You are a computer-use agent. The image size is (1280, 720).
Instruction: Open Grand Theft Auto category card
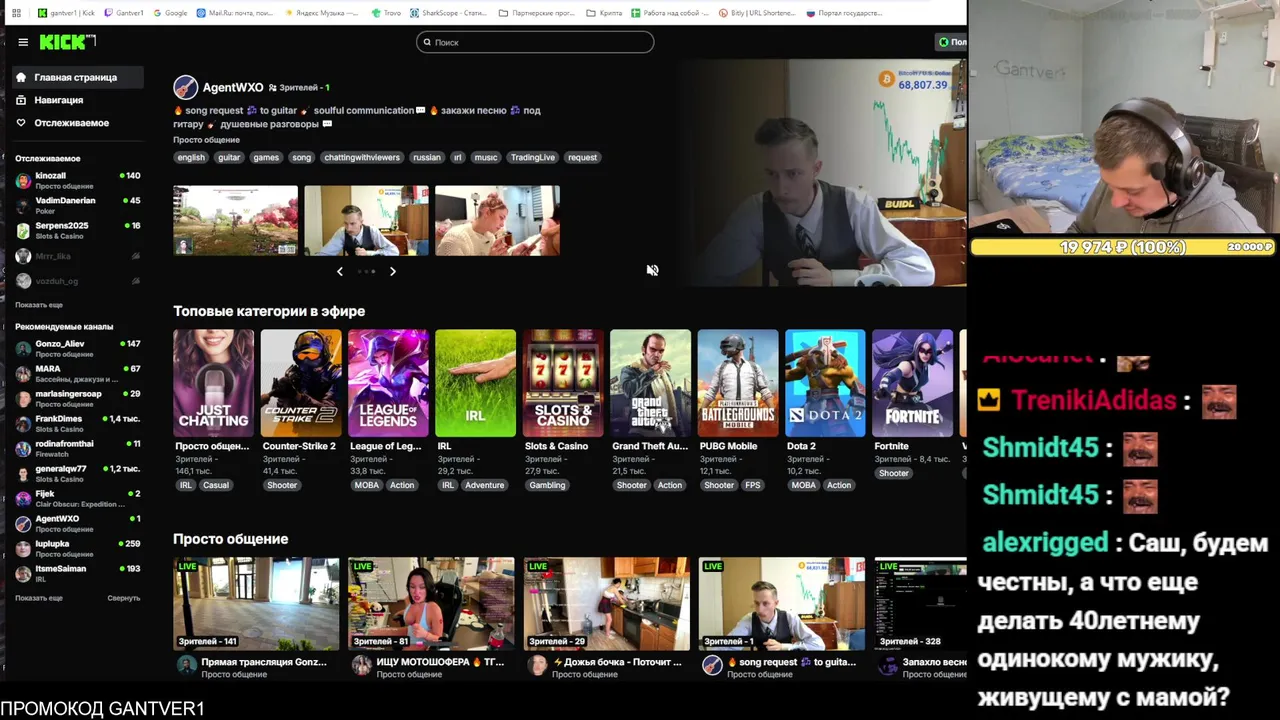pos(650,383)
